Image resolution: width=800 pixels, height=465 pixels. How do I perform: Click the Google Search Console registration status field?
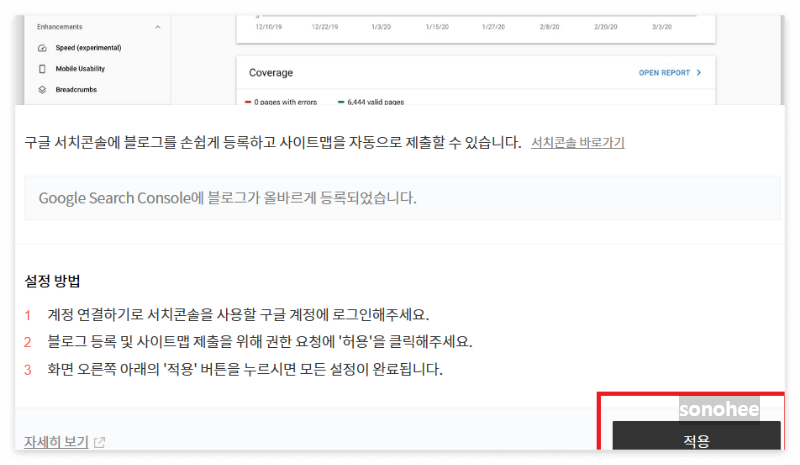402,198
